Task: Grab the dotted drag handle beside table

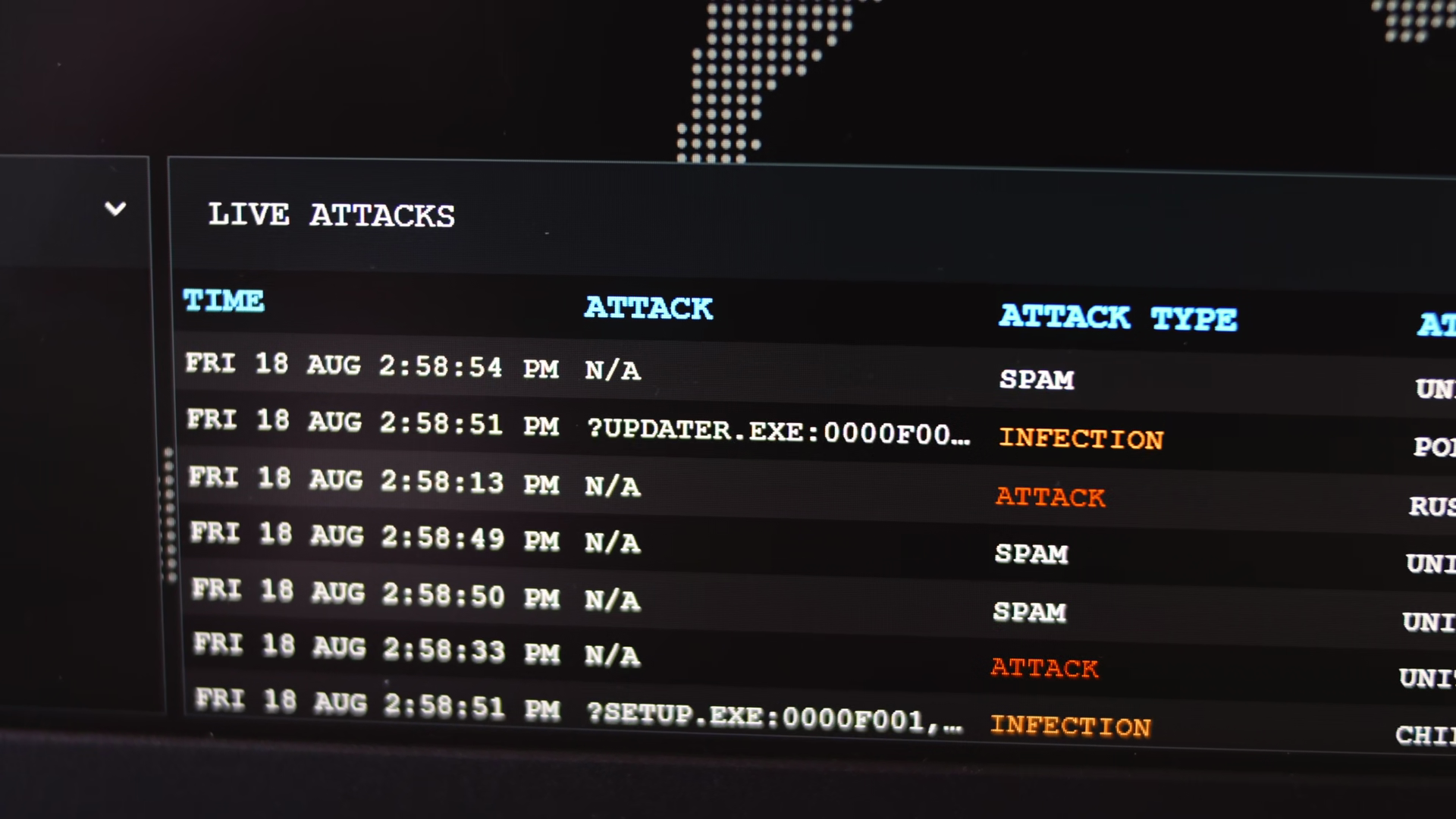Action: 168,516
